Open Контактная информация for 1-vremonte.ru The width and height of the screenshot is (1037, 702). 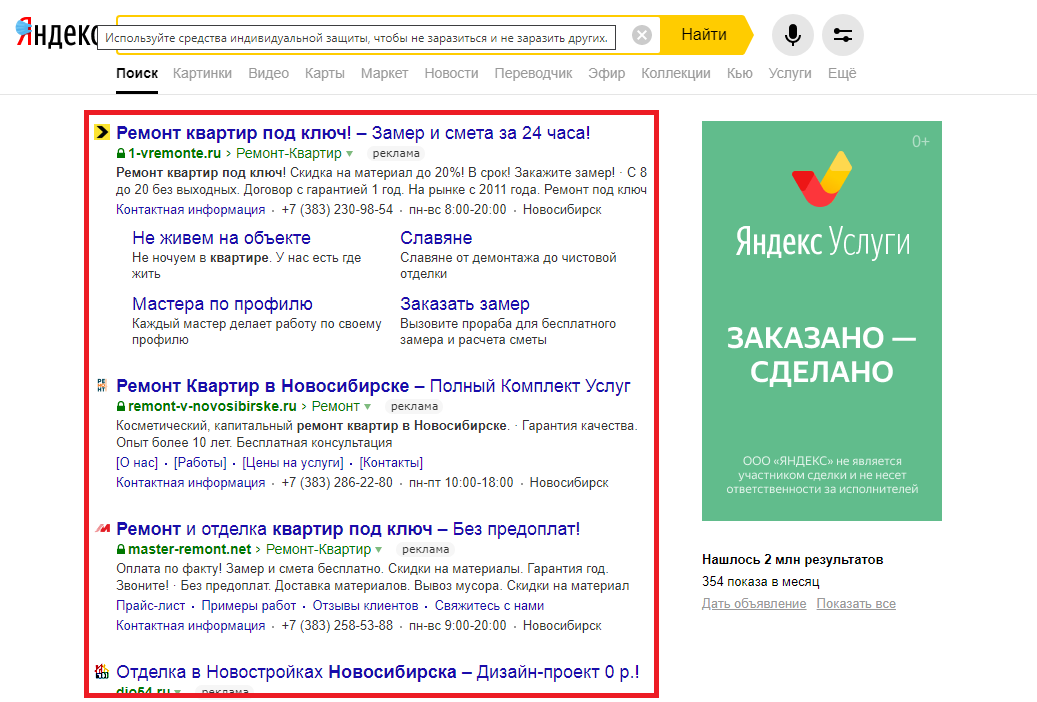coord(190,210)
